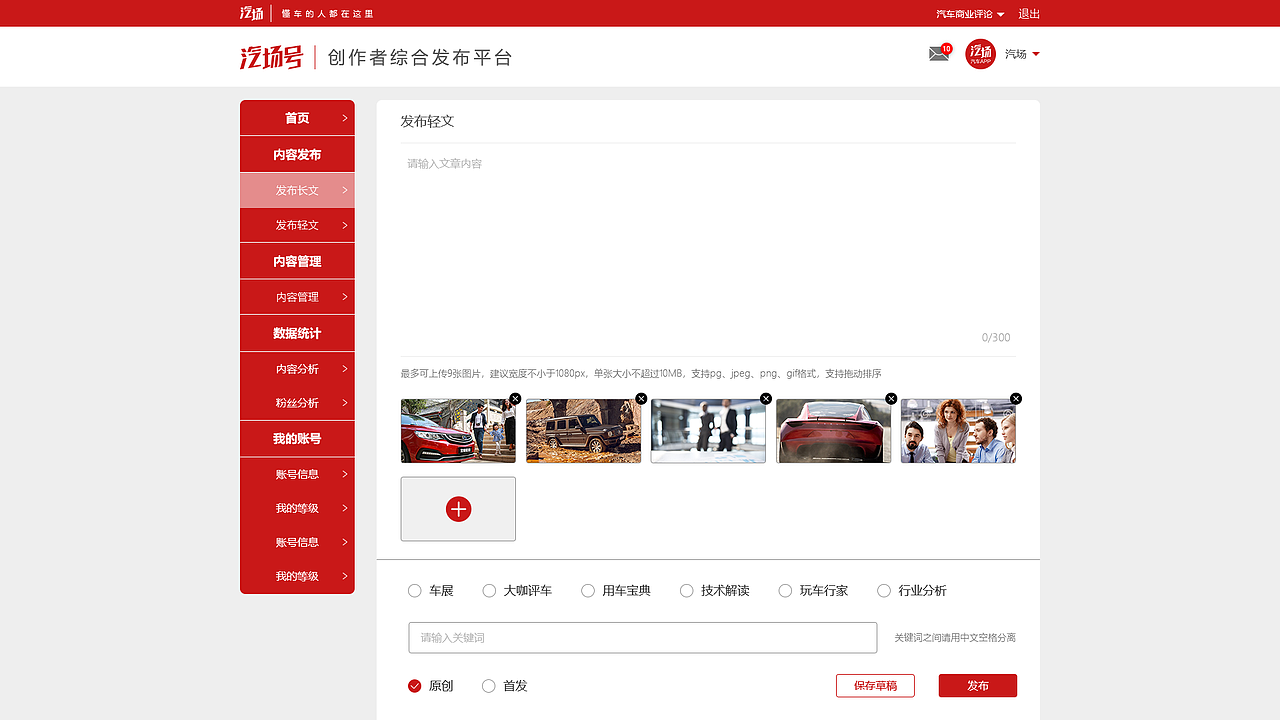Click the 请输入关键词 keyword input field
This screenshot has height=720, width=1280.
coord(642,637)
